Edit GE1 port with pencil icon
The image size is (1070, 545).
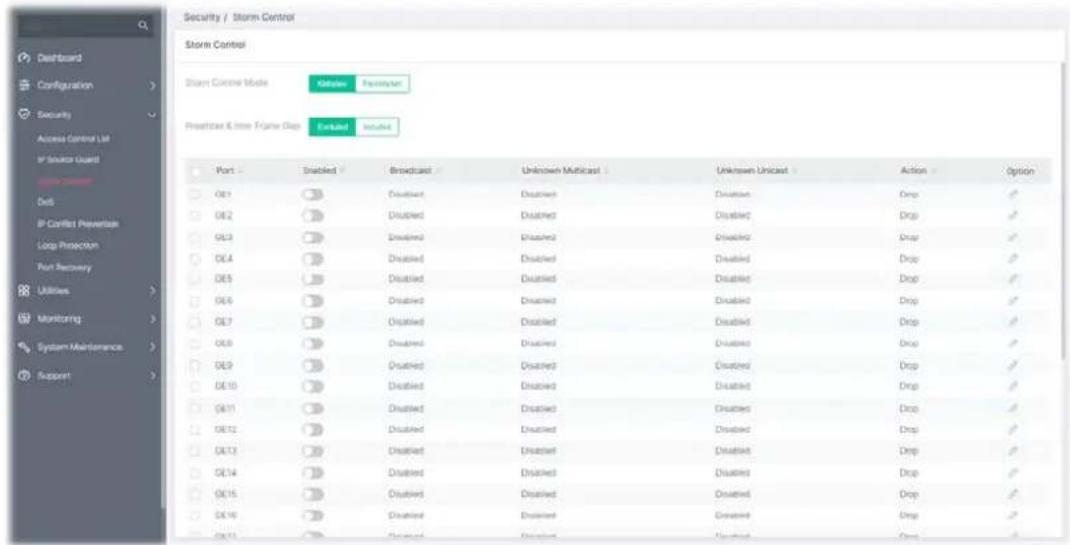point(1013,194)
